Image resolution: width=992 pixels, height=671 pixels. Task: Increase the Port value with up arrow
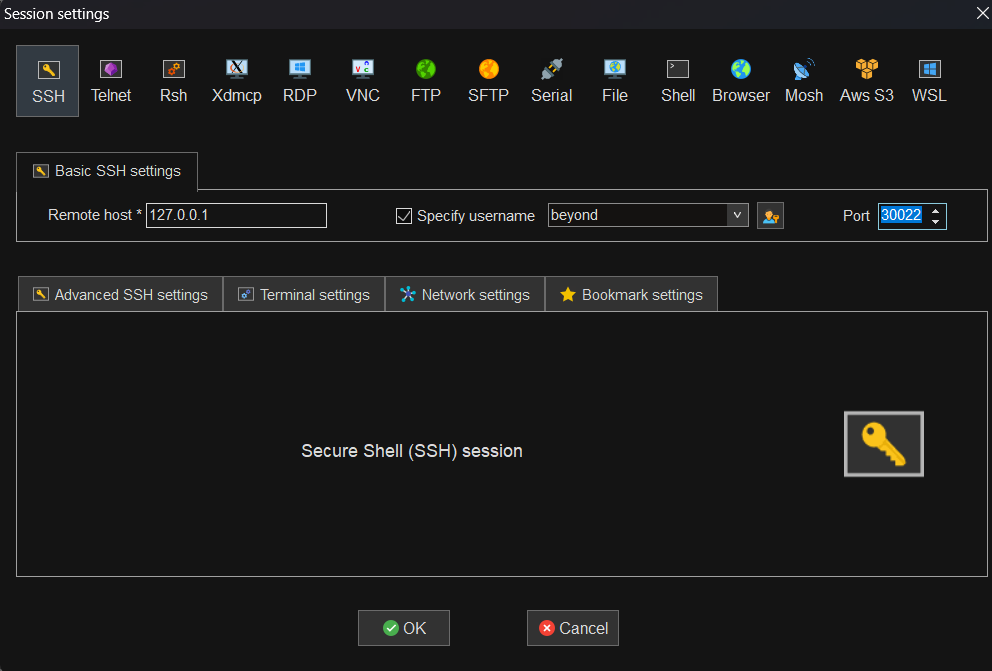coord(936,211)
